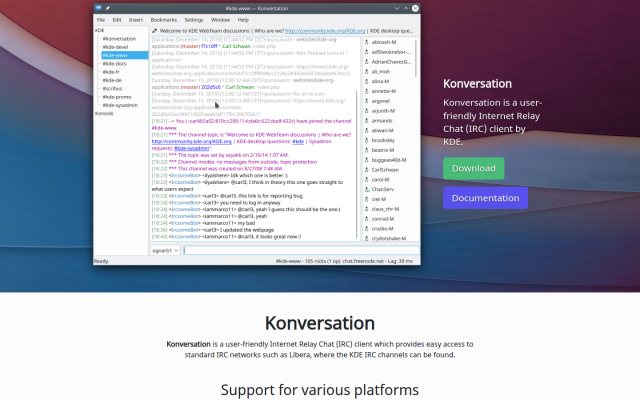Open the Help menu
The height and width of the screenshot is (400, 640).
[x=243, y=20]
